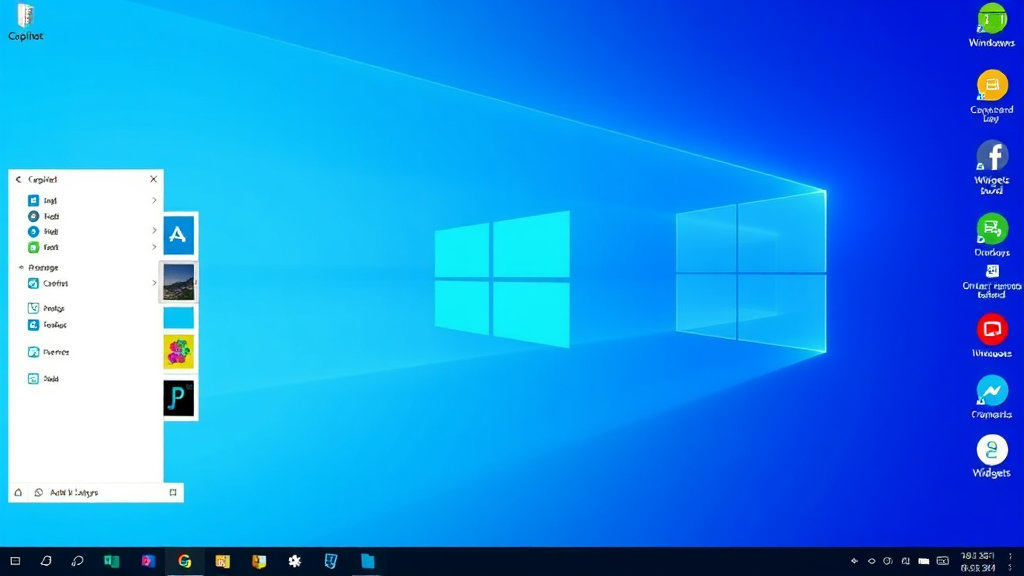The height and width of the screenshot is (576, 1024).
Task: Open the clock in the taskbar corner
Action: pyautogui.click(x=978, y=562)
